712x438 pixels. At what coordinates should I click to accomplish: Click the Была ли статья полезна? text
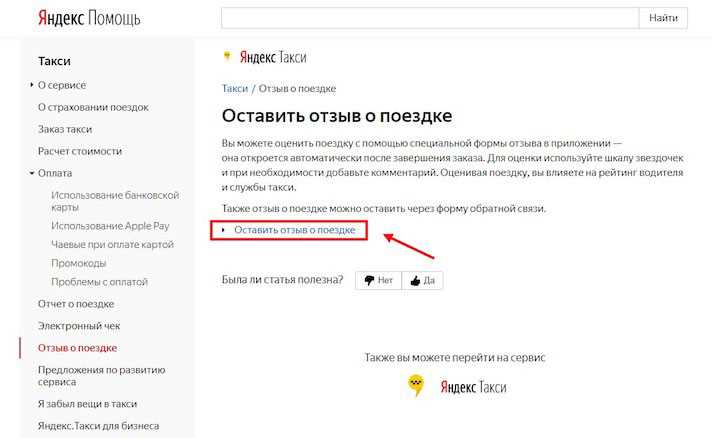(282, 280)
